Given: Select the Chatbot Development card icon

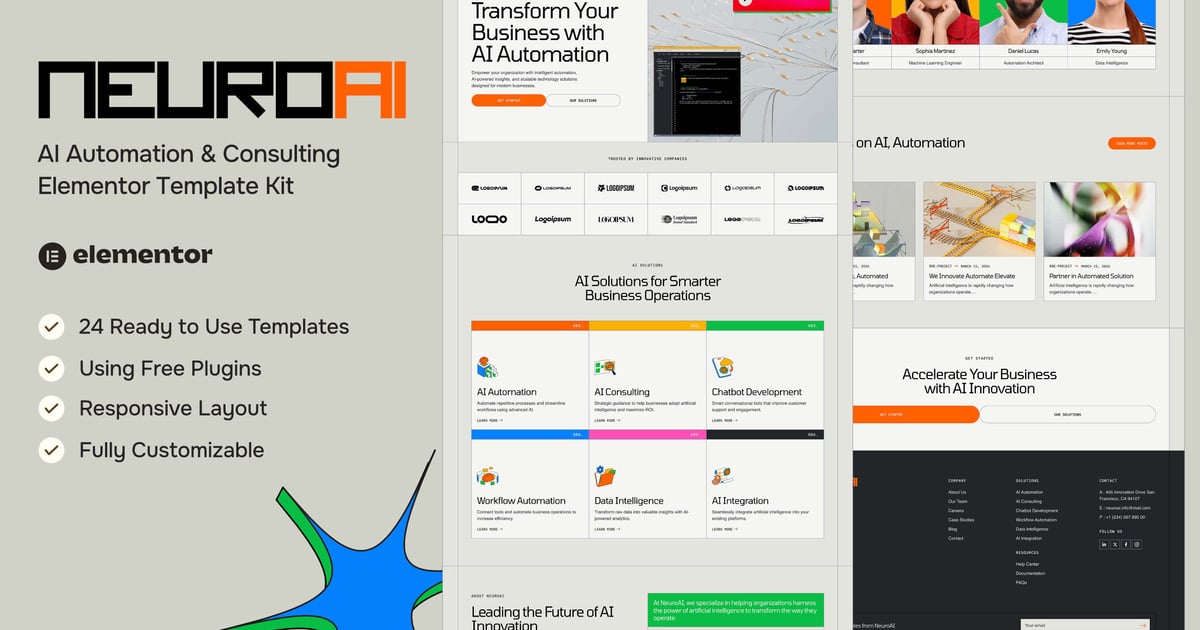Looking at the screenshot, I should pyautogui.click(x=722, y=367).
